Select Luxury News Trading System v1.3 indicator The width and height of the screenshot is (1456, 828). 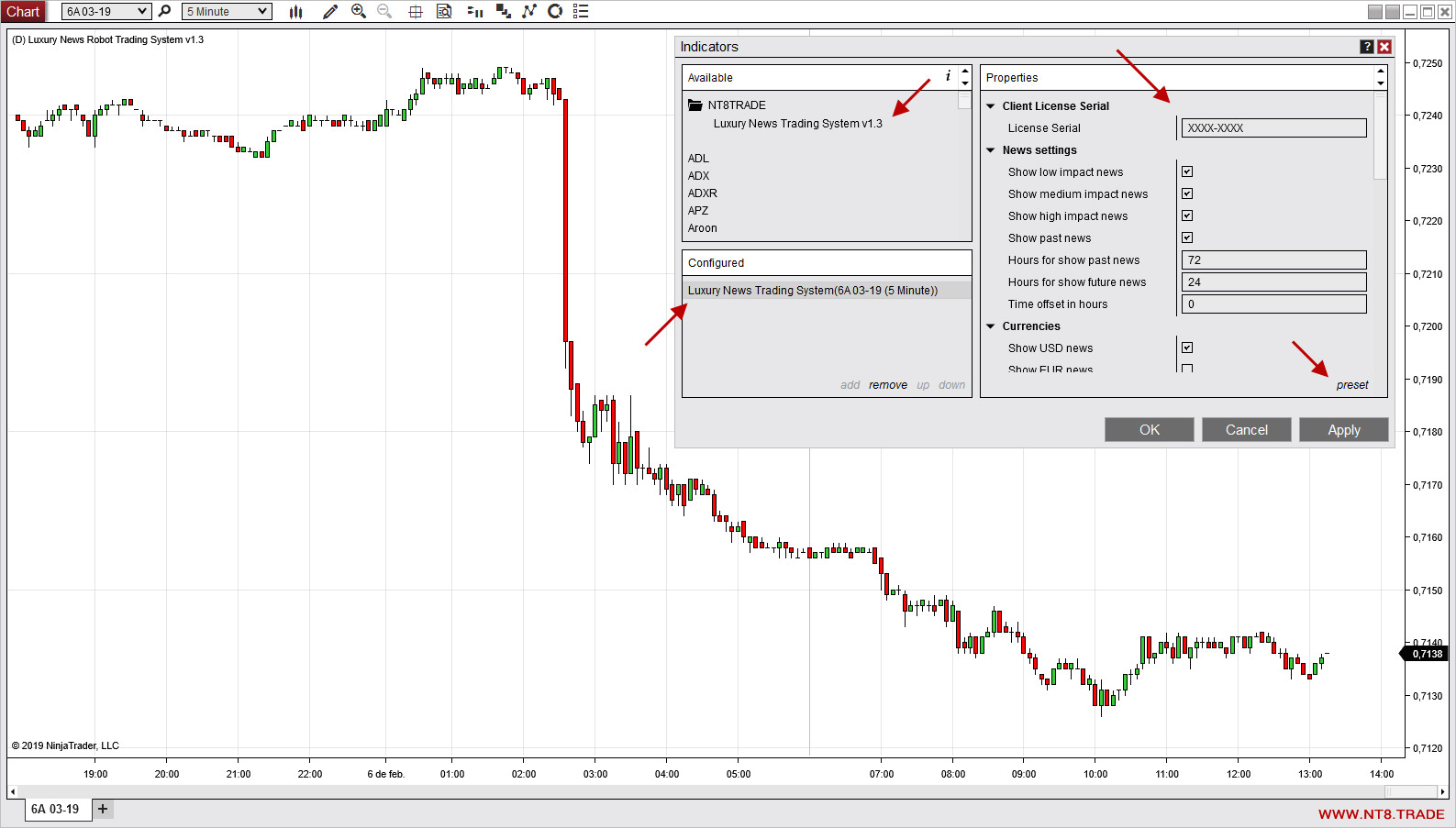click(797, 124)
